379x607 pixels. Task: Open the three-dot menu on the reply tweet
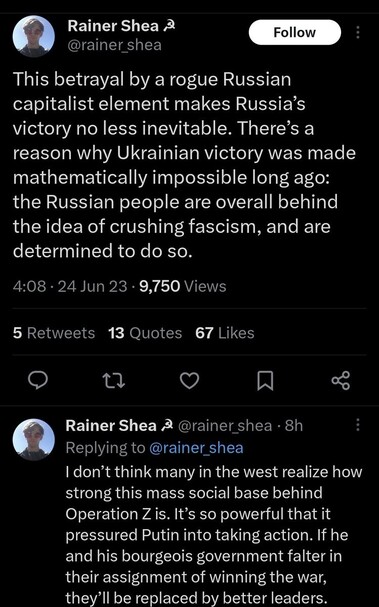click(358, 424)
